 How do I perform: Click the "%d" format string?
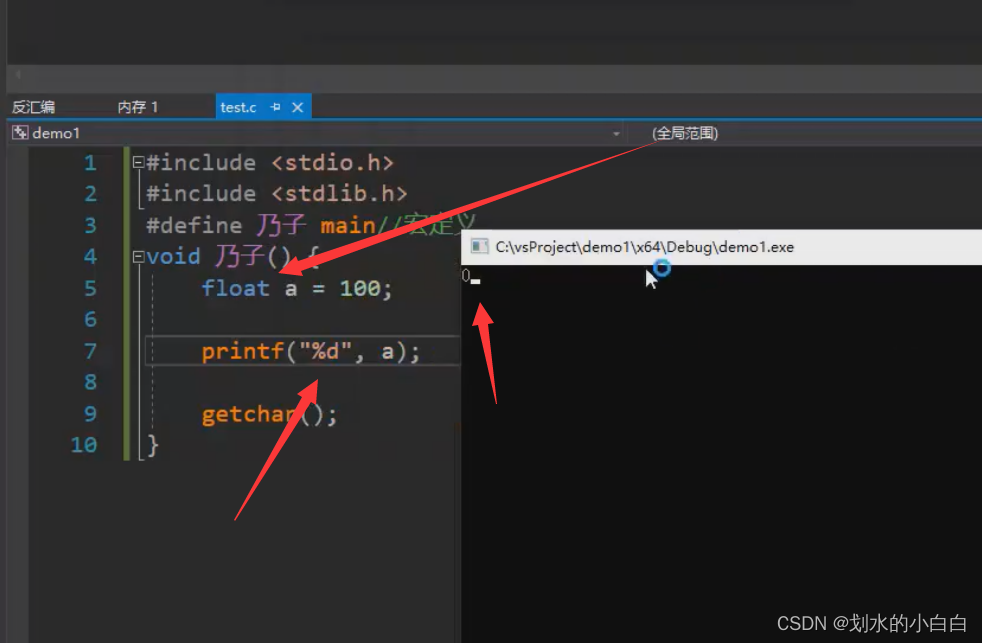326,351
